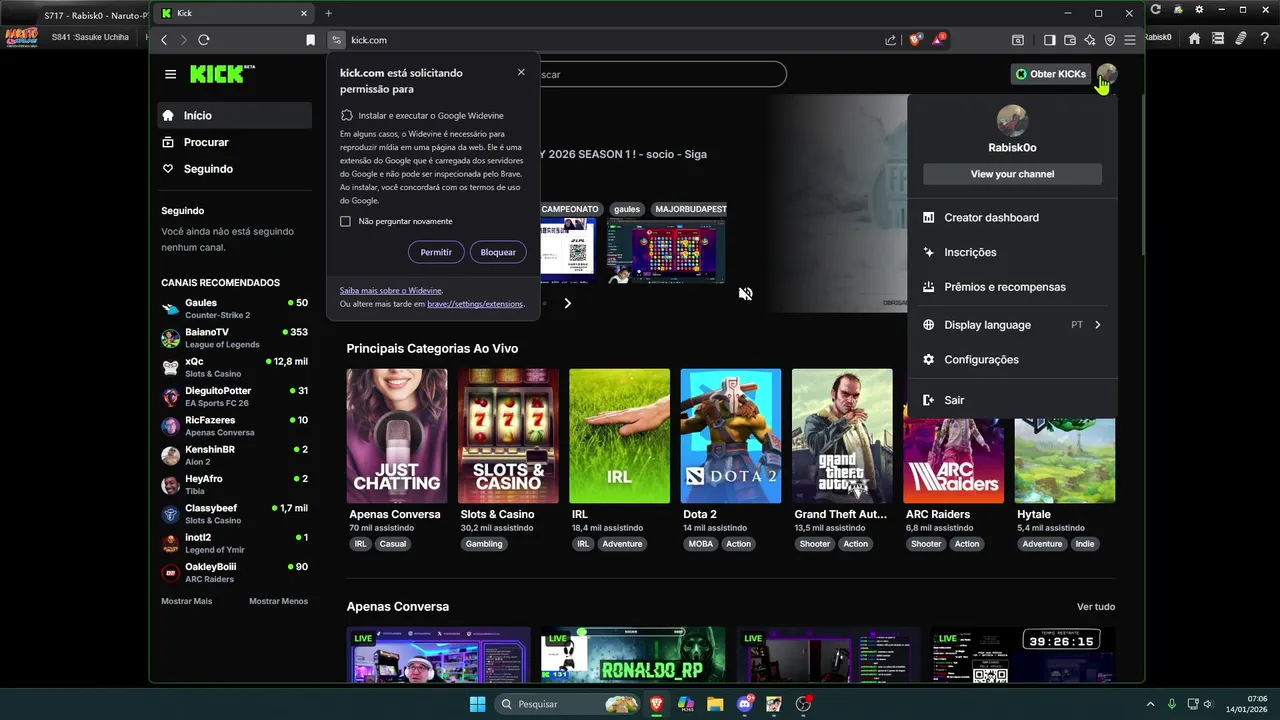Select Procurar in the sidebar
Screen dimensions: 1280x720
[234, 142]
